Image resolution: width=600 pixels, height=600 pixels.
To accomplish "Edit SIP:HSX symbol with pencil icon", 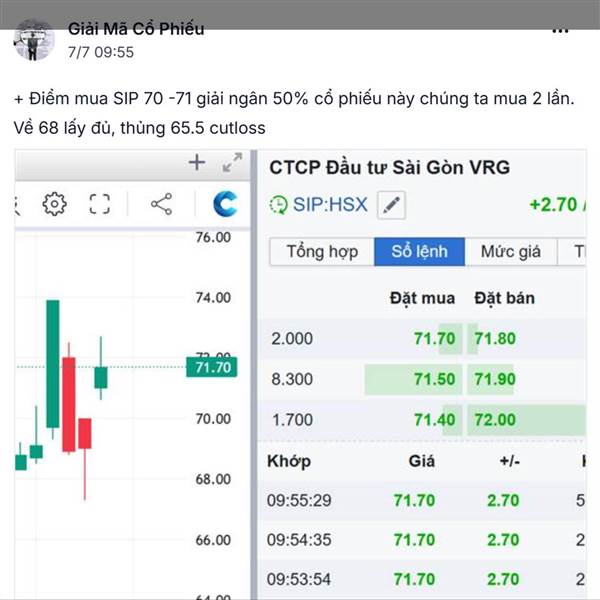I will click(x=391, y=205).
